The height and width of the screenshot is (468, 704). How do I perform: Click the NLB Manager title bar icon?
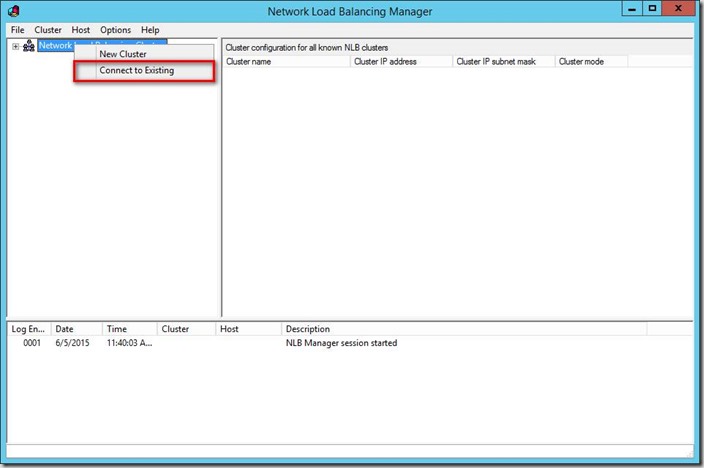tap(14, 12)
